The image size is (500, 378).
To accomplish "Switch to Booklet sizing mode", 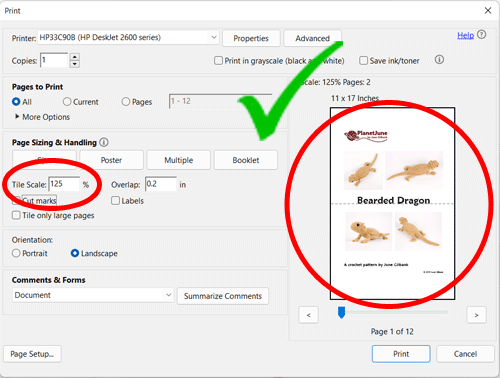I will click(x=246, y=160).
